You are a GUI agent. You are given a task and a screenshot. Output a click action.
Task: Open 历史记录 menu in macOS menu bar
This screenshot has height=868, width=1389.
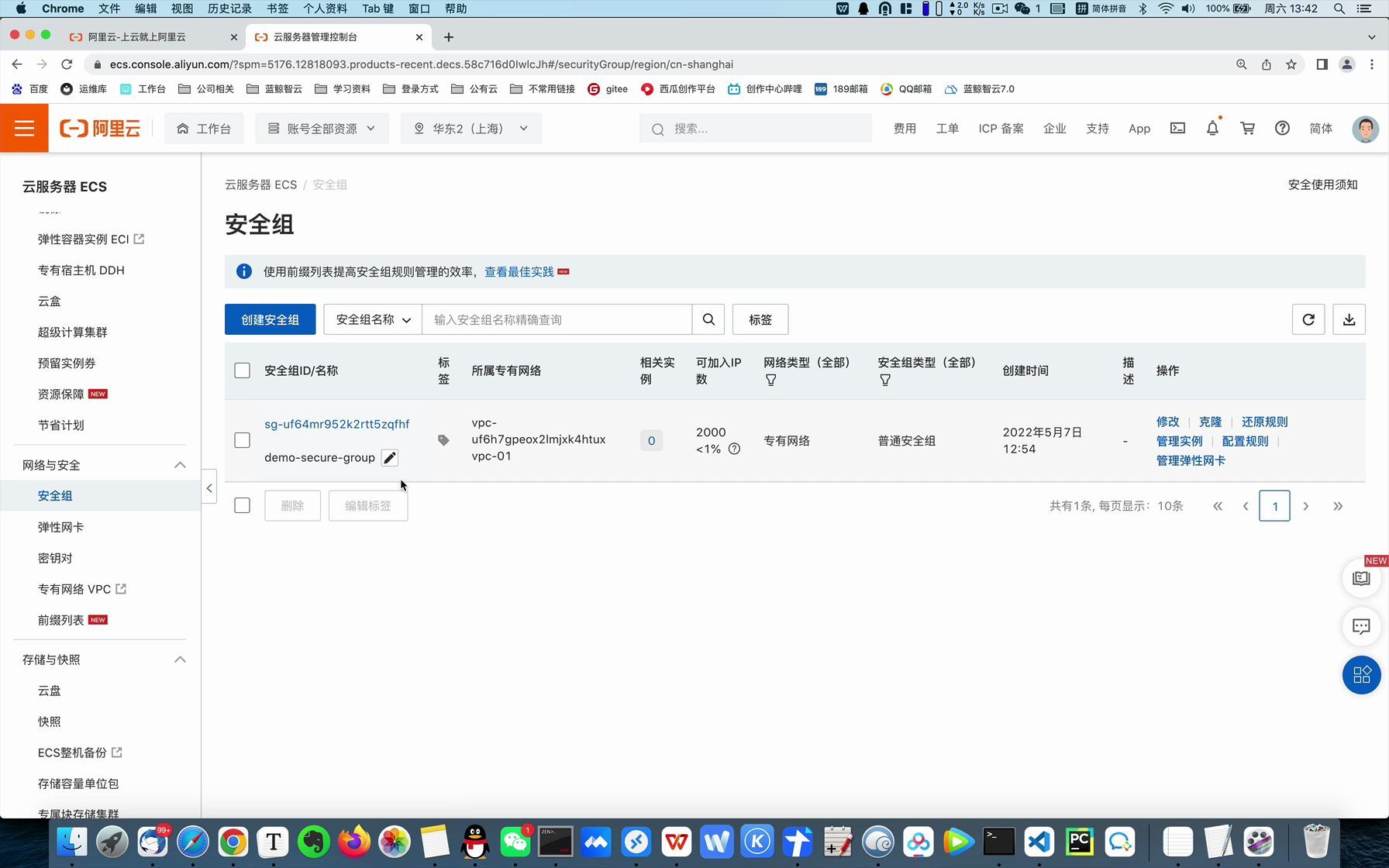229,9
